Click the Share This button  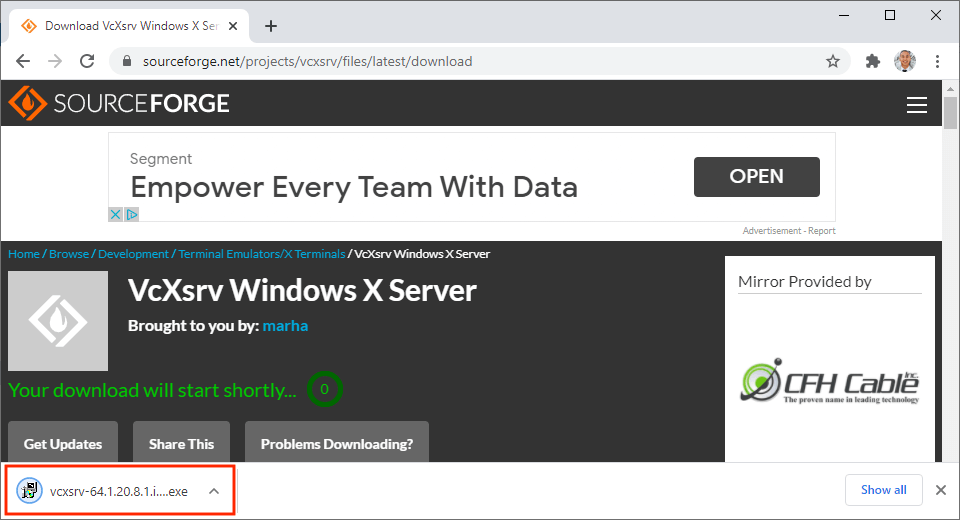181,443
